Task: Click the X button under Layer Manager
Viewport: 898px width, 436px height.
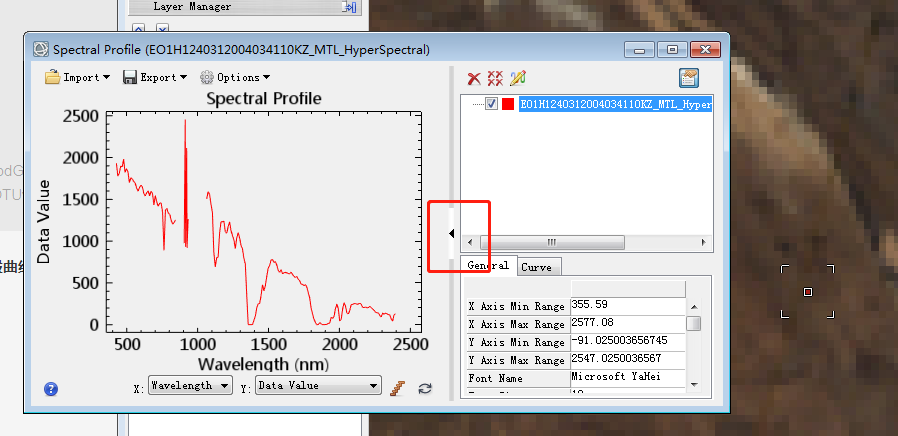Action: tap(163, 28)
